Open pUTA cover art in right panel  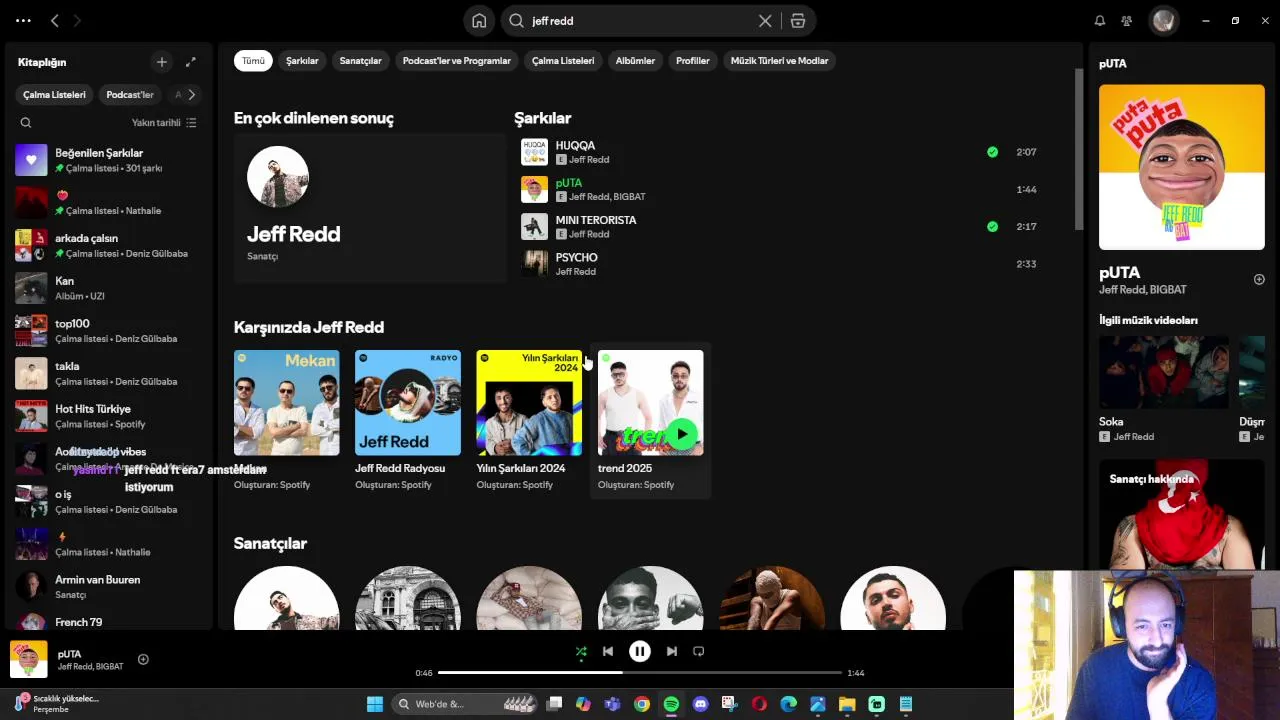tap(1182, 167)
